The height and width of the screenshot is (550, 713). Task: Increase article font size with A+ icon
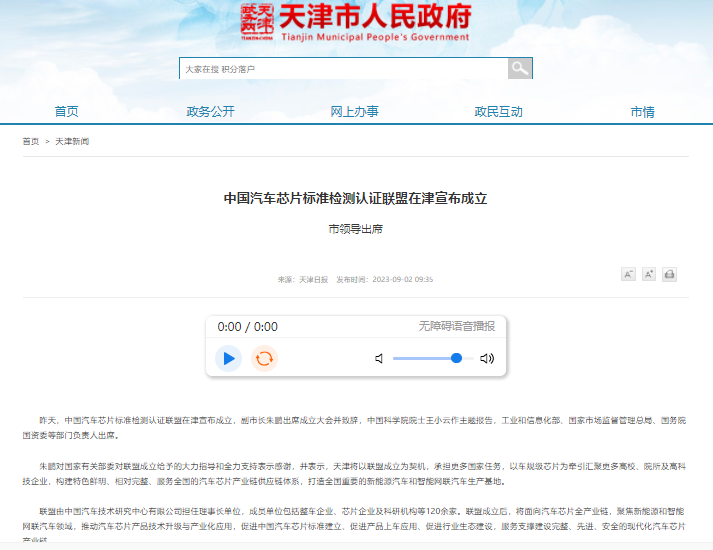[x=648, y=274]
